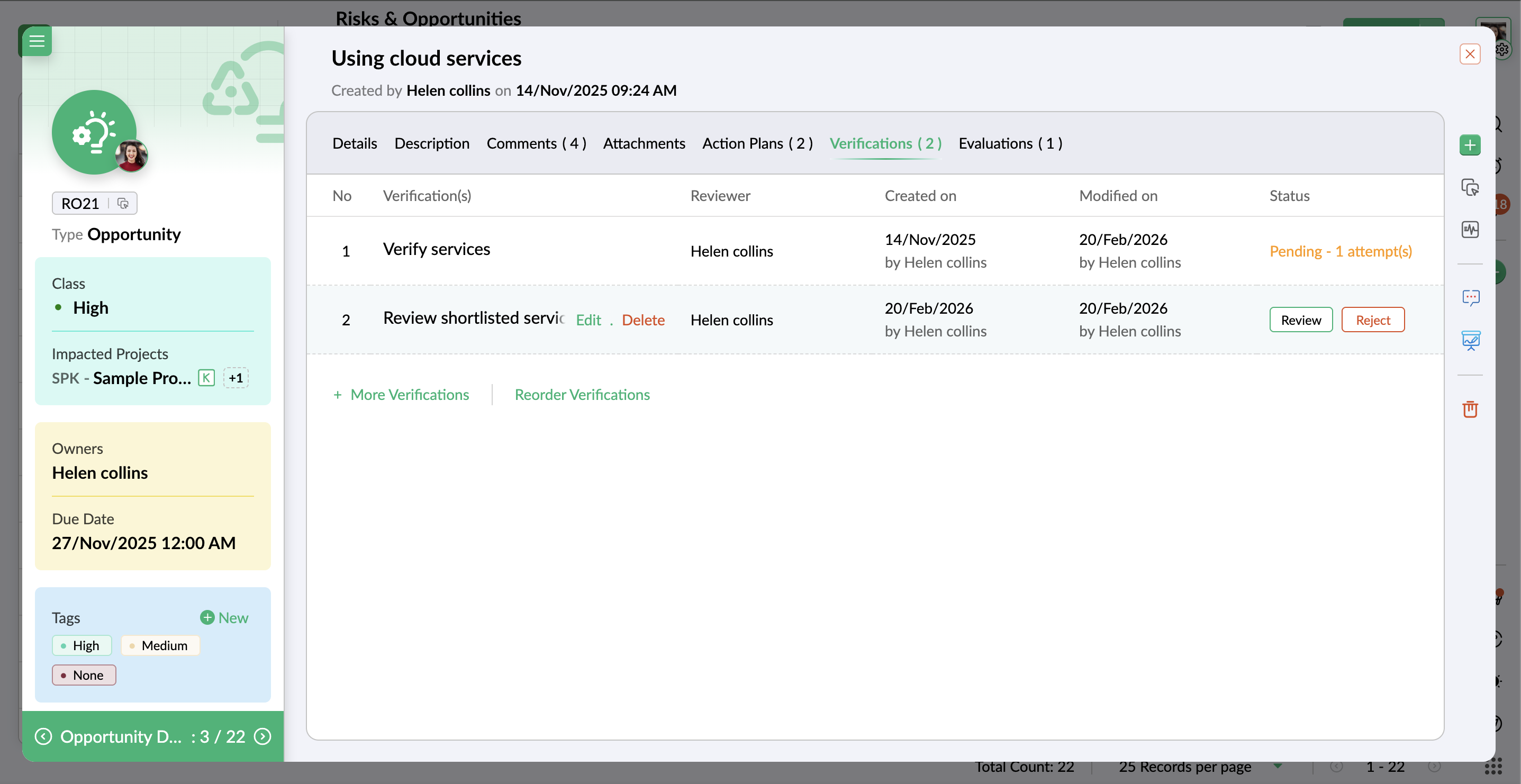Click the Reject button
The image size is (1521, 784).
[x=1372, y=320]
